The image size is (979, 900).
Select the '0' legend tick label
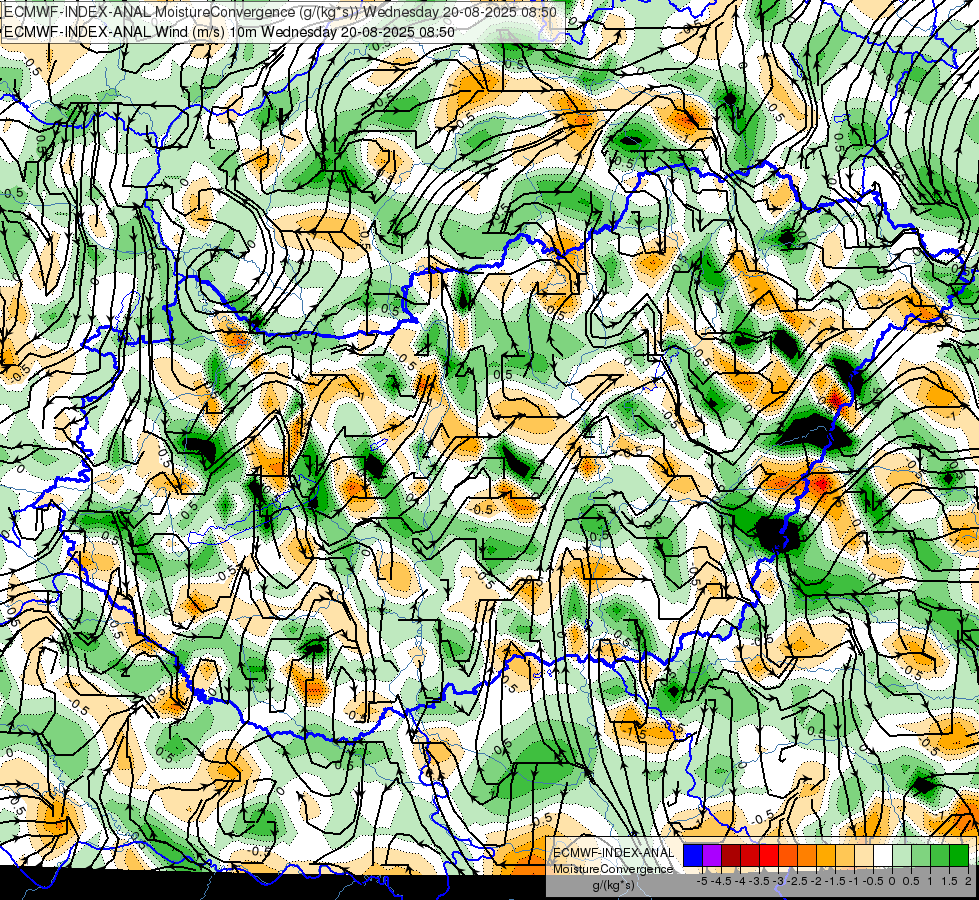(892, 881)
